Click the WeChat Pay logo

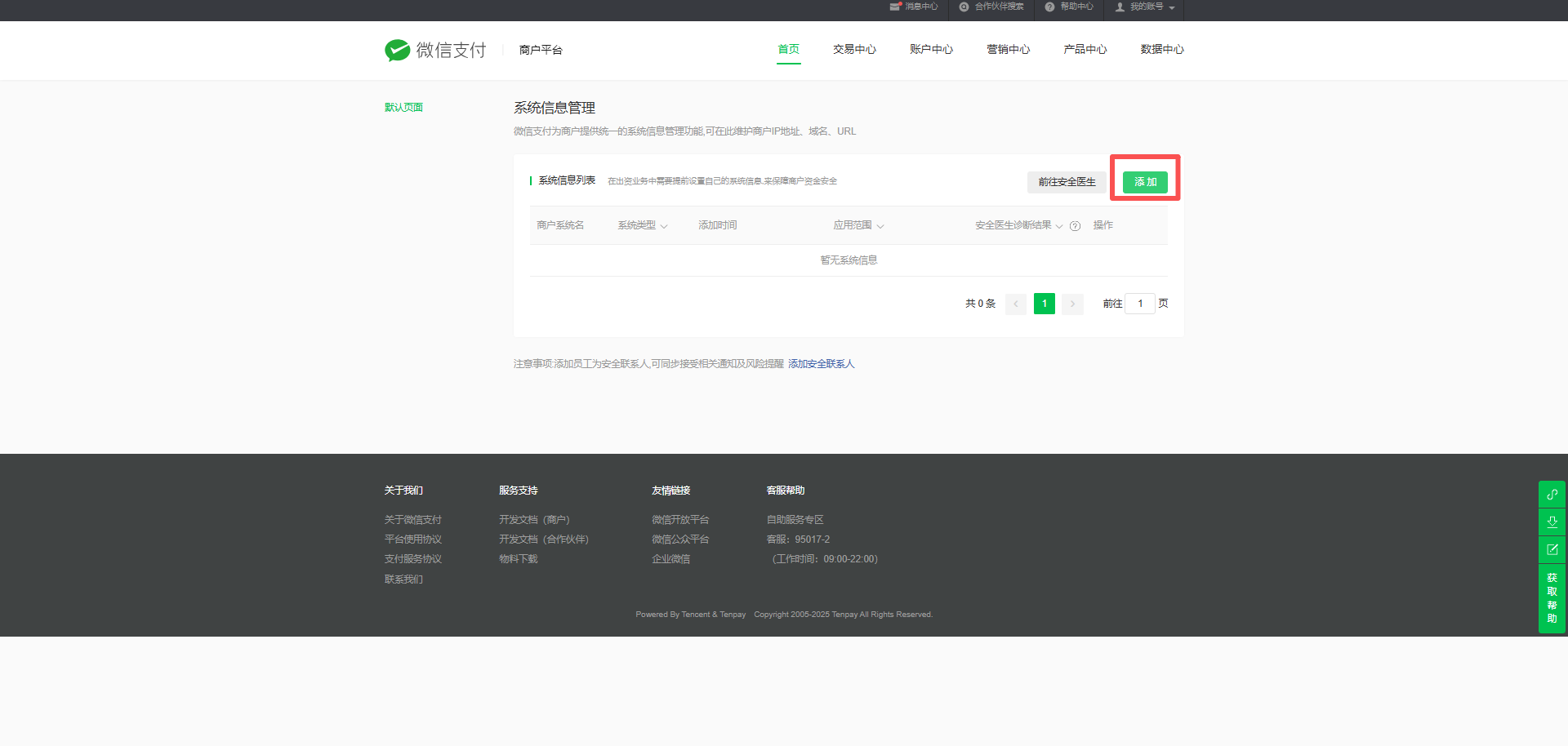tap(435, 50)
